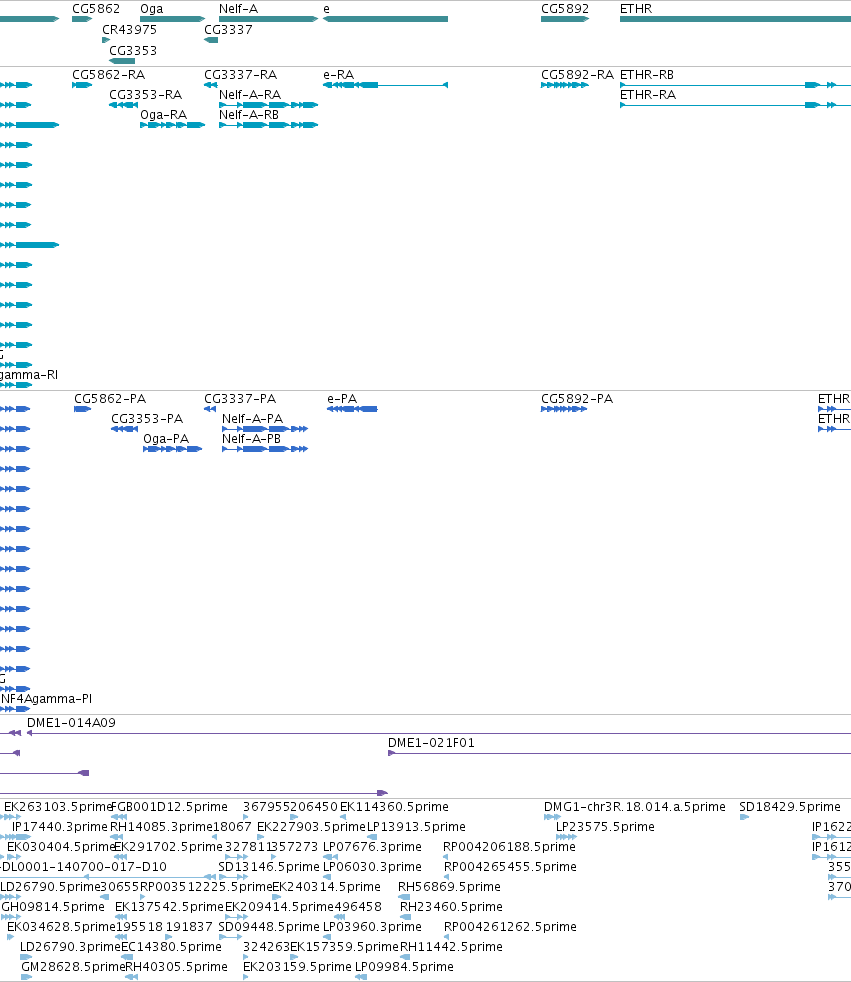Screen dimensions: 851x982
Task: Open the RH11442.5prime EST label
Action: click(451, 946)
